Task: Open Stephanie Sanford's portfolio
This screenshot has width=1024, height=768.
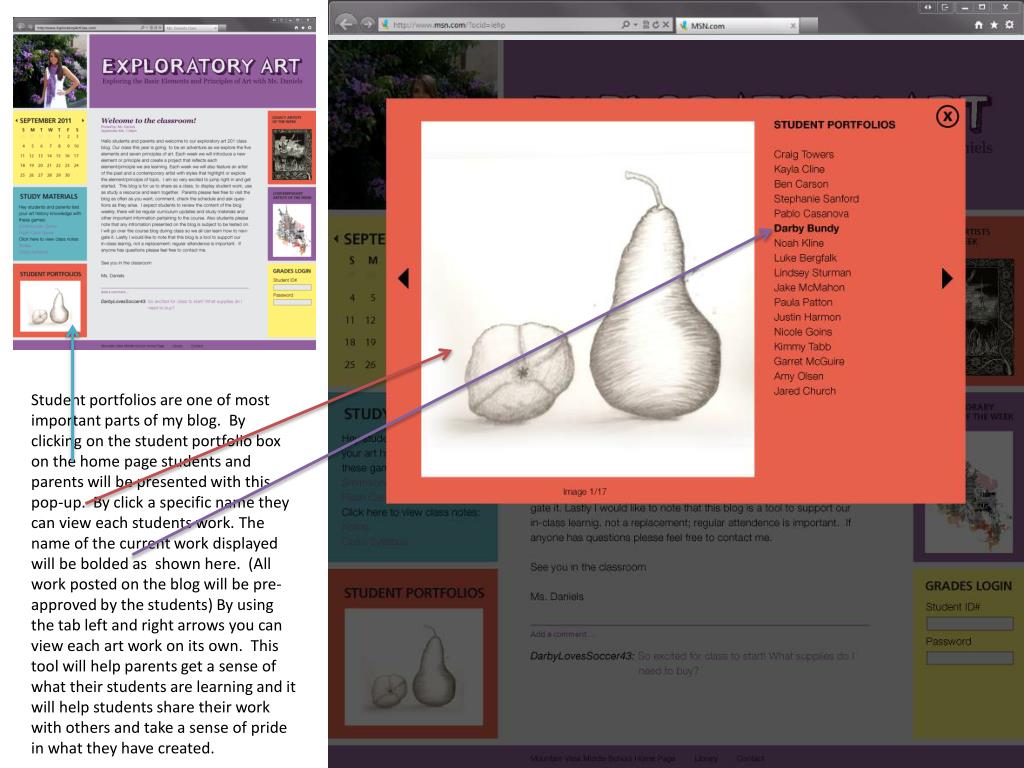Action: 816,199
